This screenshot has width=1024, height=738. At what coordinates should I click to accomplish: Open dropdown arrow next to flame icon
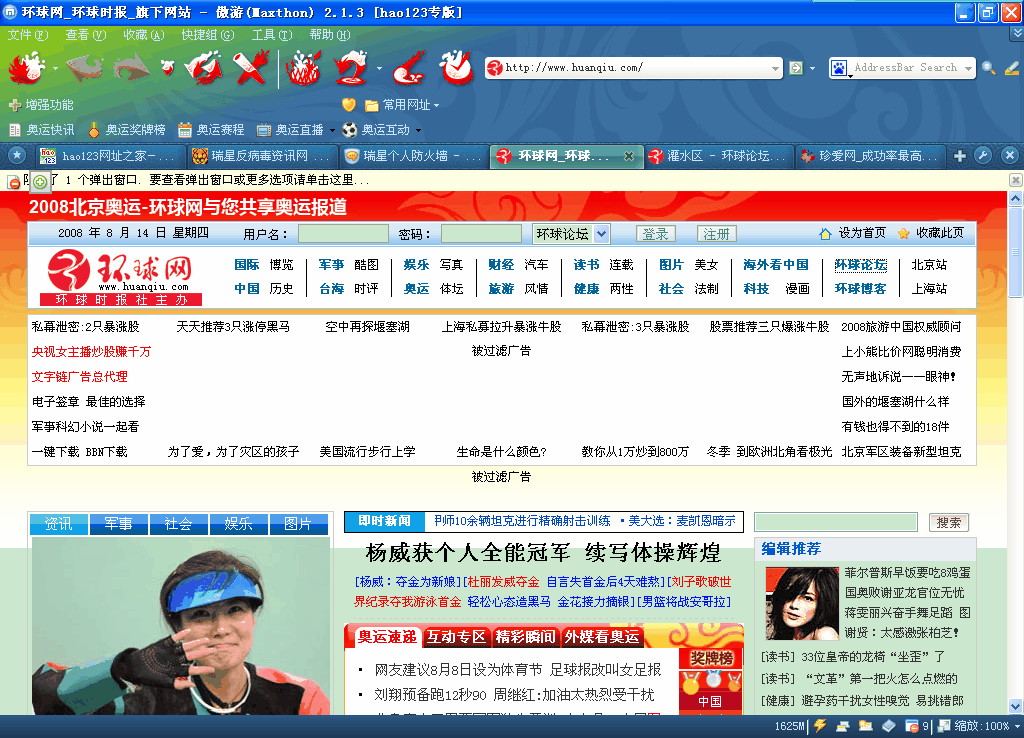coord(55,68)
